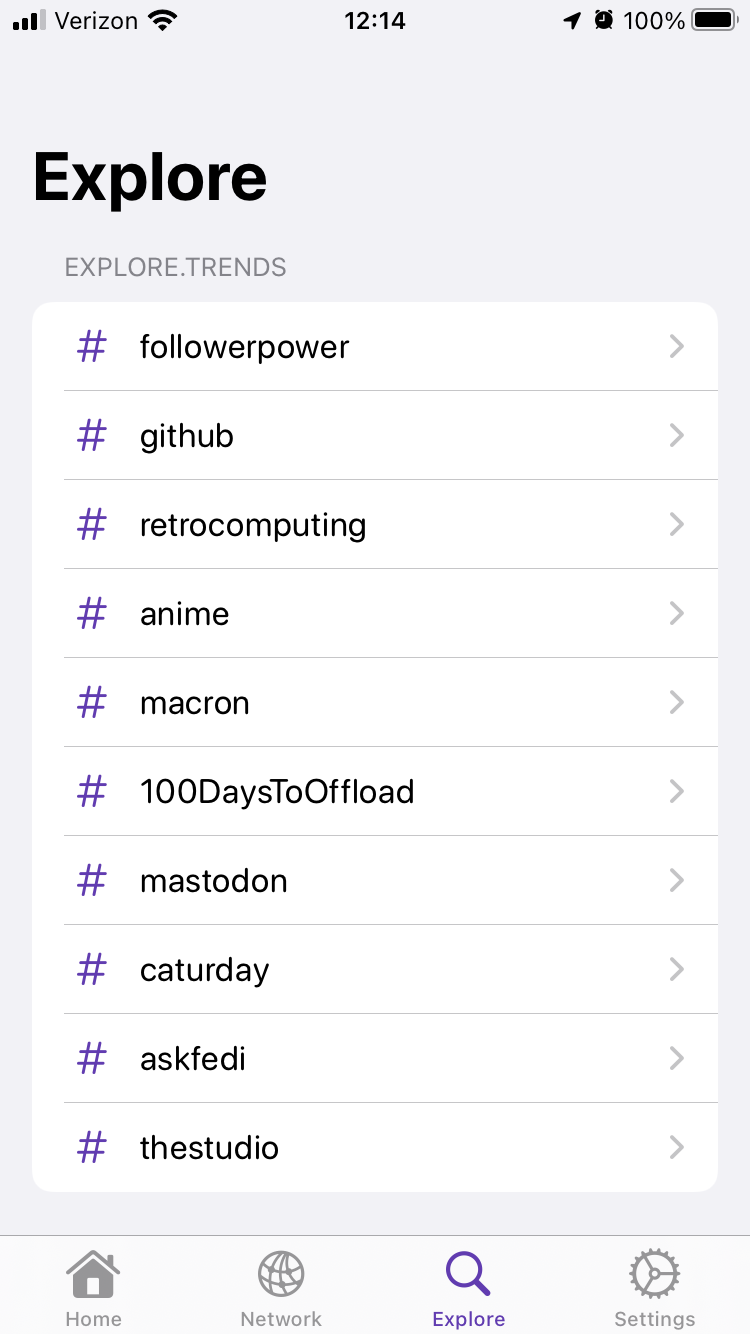Tap the battery indicator in status bar
Image resolution: width=750 pixels, height=1334 pixels.
click(x=715, y=20)
